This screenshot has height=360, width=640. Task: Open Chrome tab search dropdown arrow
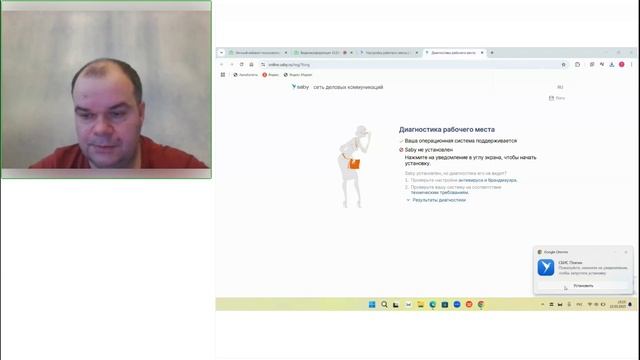pyautogui.click(x=221, y=53)
